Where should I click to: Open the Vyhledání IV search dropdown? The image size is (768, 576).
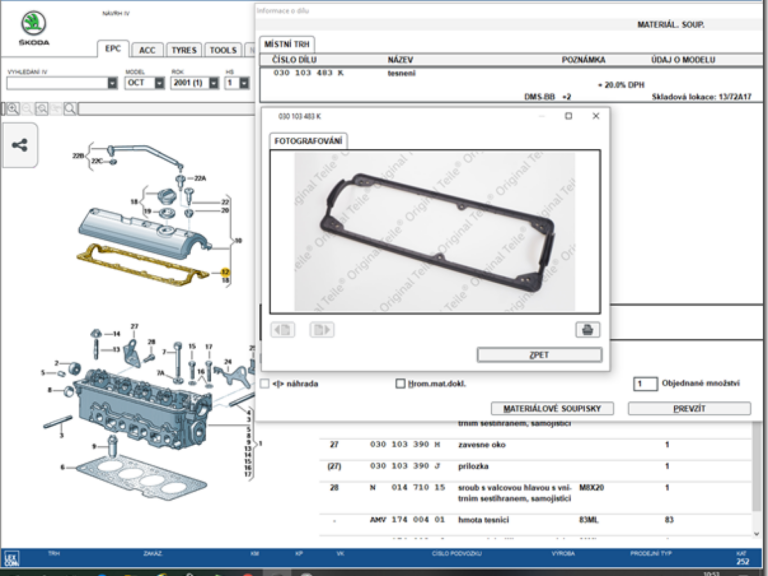click(111, 83)
